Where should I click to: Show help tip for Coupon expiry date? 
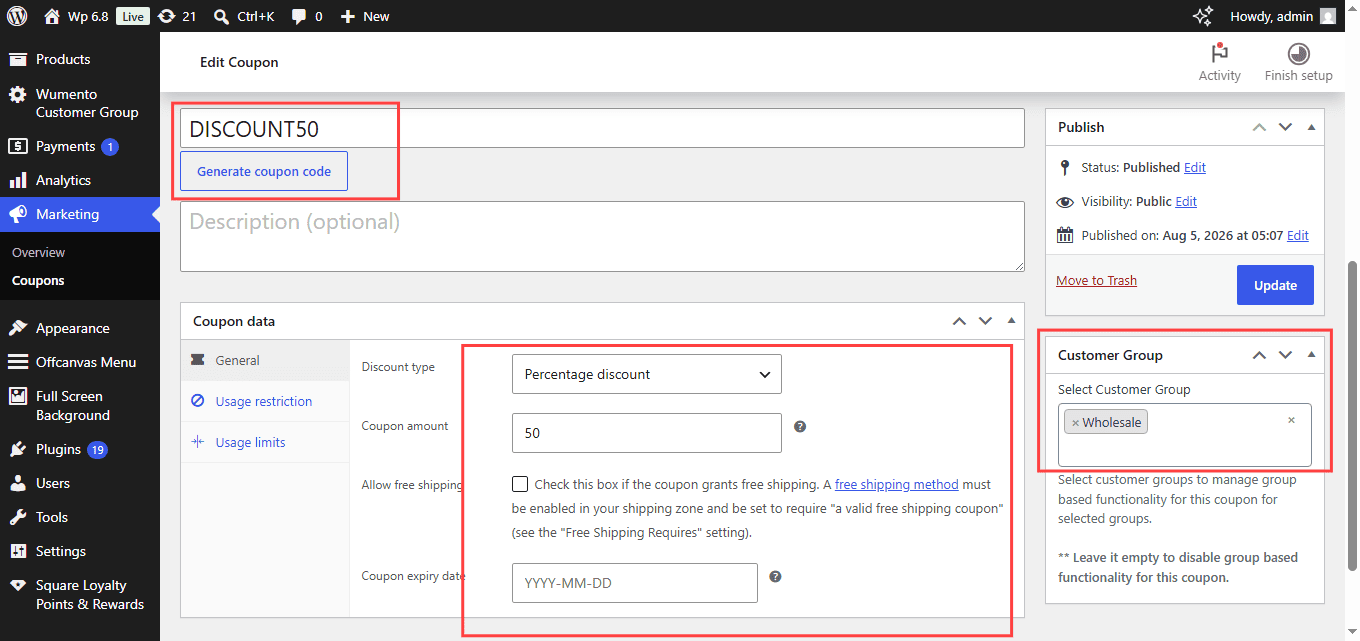775,576
